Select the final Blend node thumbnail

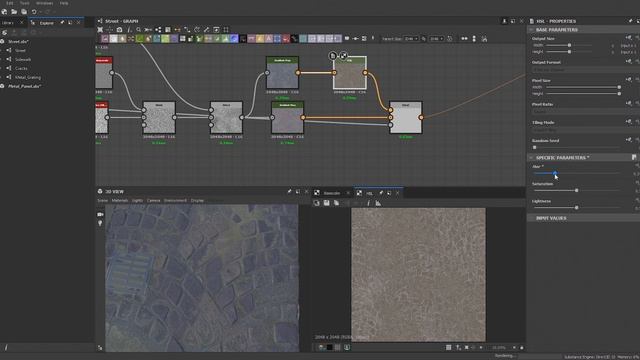coord(406,118)
